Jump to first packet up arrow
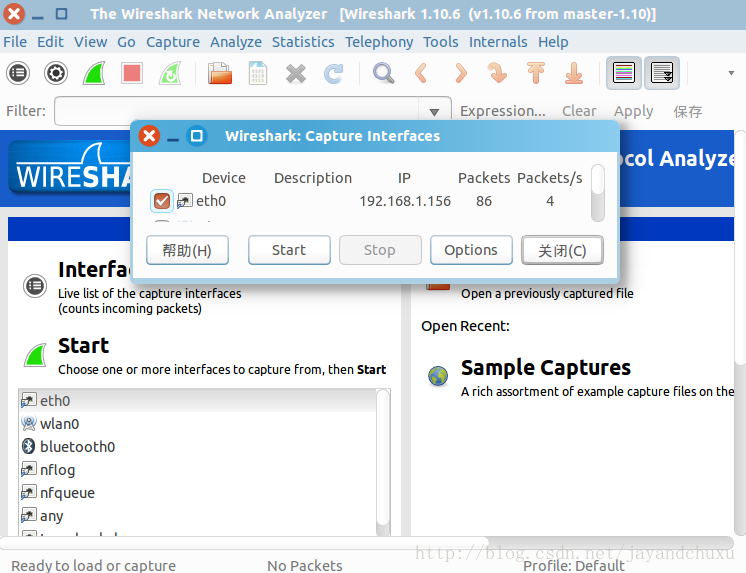The height and width of the screenshot is (573, 746). point(536,73)
